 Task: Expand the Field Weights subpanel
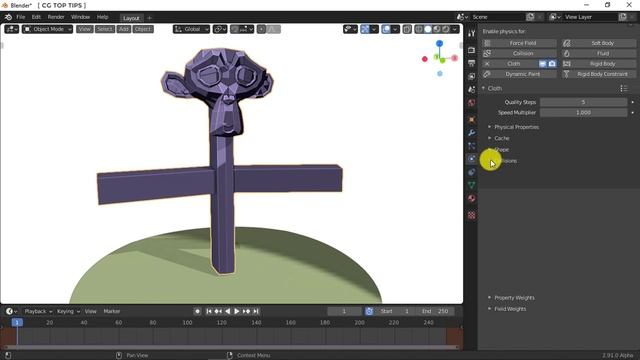click(510, 309)
